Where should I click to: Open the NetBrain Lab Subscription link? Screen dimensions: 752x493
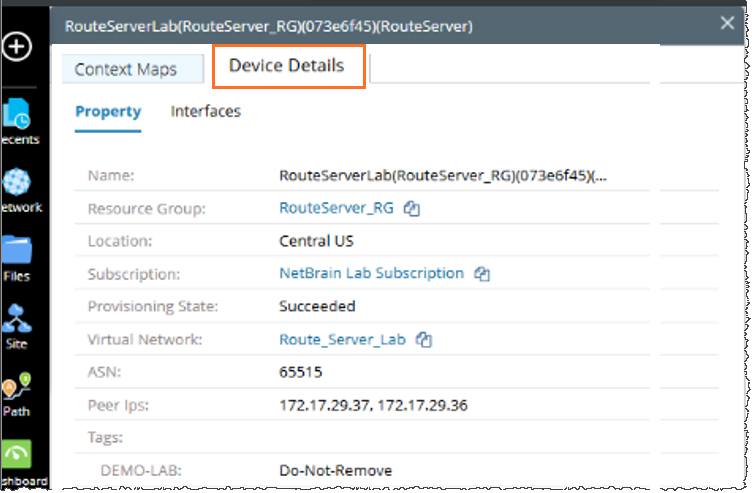[x=371, y=273]
